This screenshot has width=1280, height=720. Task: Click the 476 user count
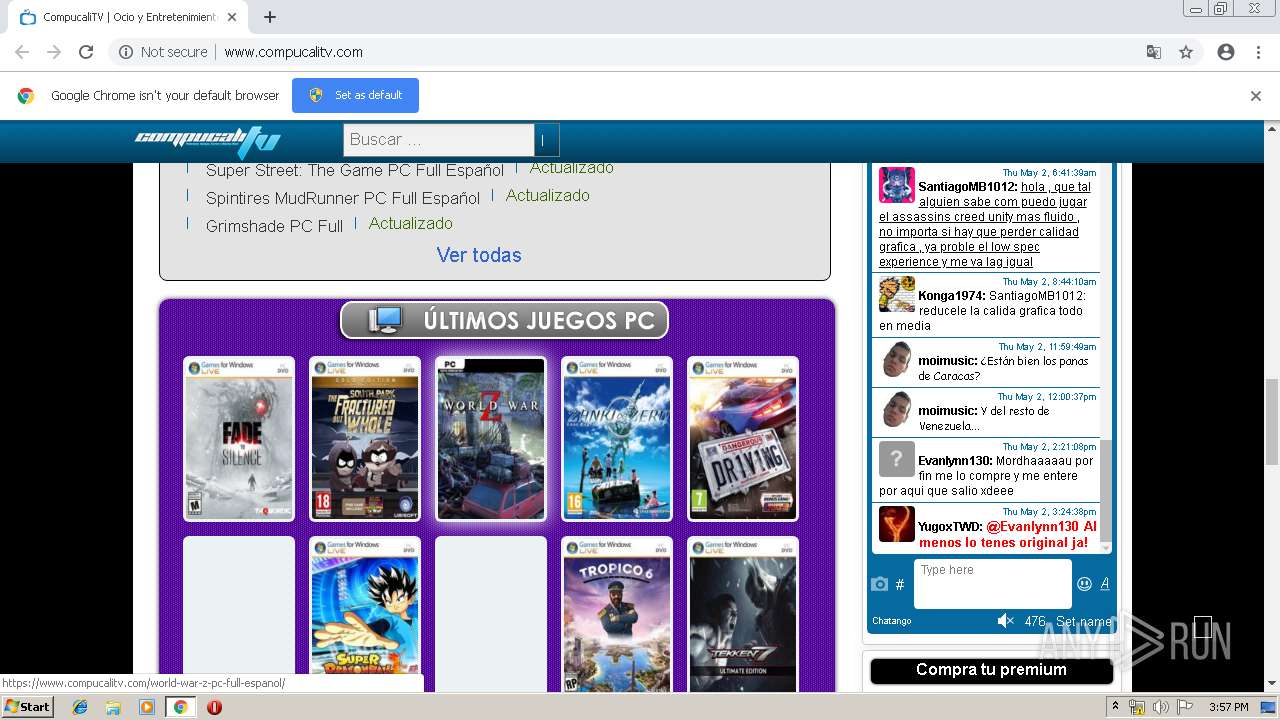point(1035,621)
